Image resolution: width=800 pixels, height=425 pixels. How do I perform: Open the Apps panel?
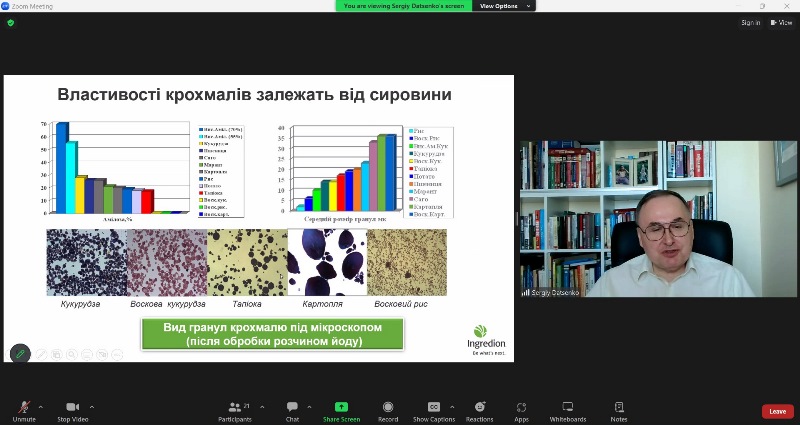coord(521,411)
